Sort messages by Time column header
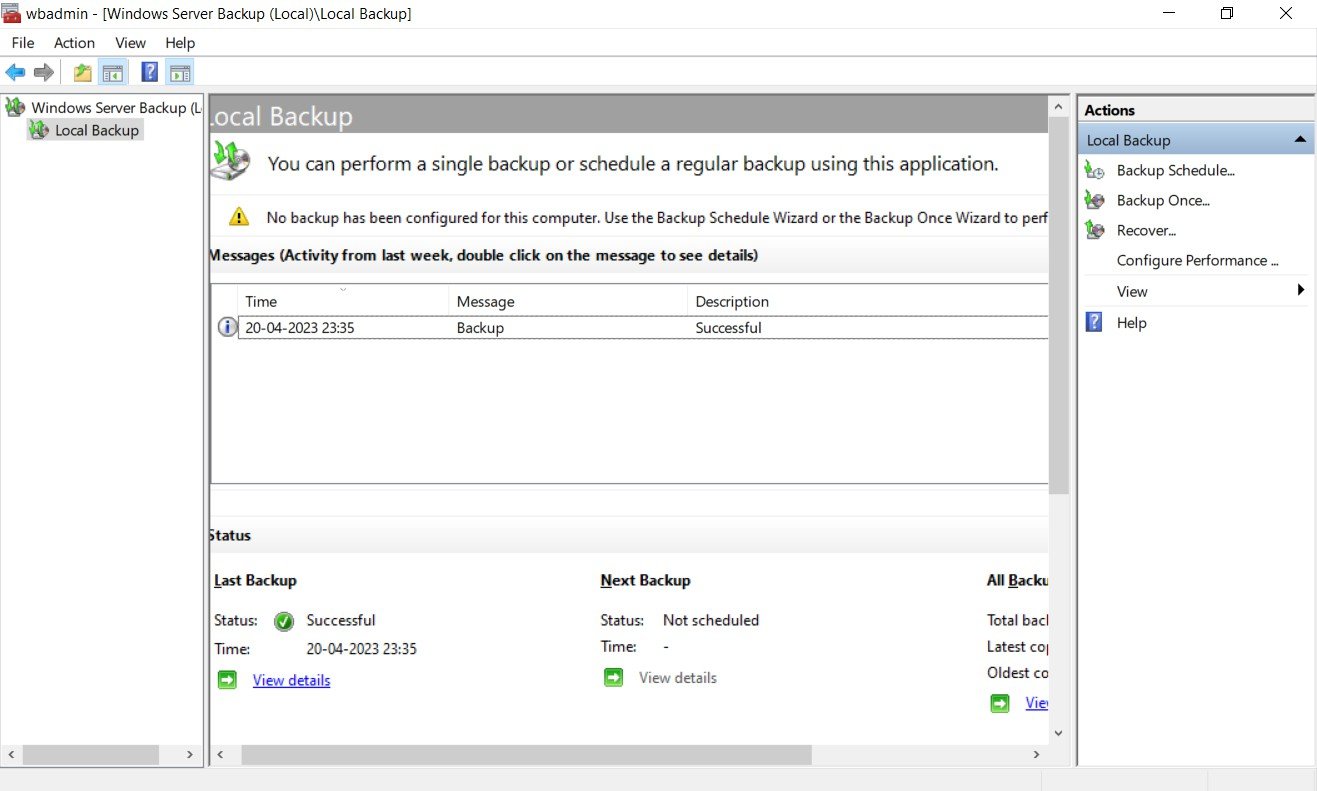Screen dimensions: 1317x791 pyautogui.click(x=343, y=301)
